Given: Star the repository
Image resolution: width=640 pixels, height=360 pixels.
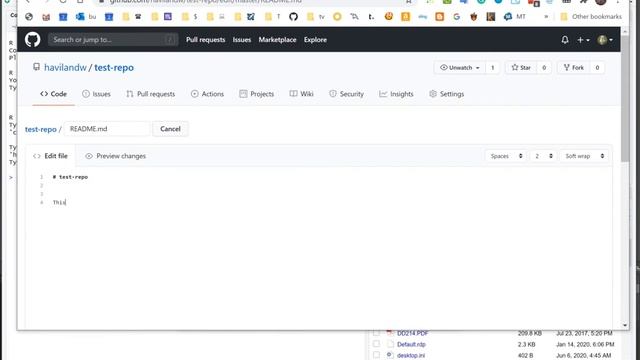Looking at the screenshot, I should pos(521,68).
